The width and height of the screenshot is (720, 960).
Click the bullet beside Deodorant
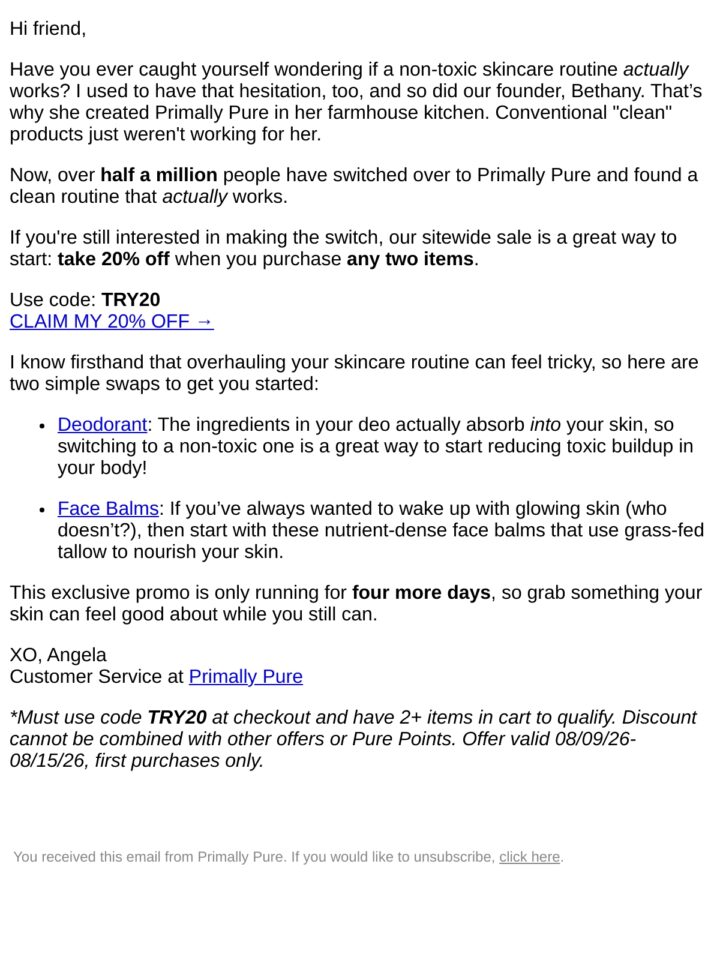pos(42,426)
